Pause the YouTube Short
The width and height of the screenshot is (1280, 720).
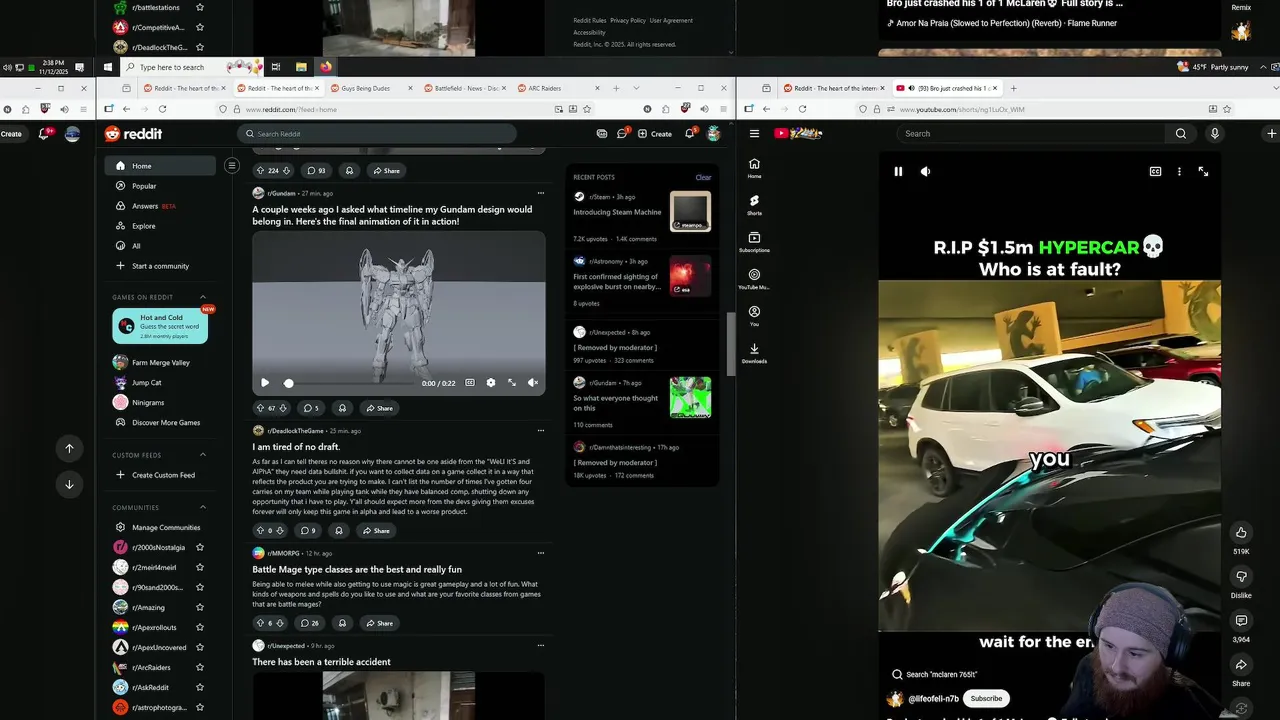pos(898,171)
